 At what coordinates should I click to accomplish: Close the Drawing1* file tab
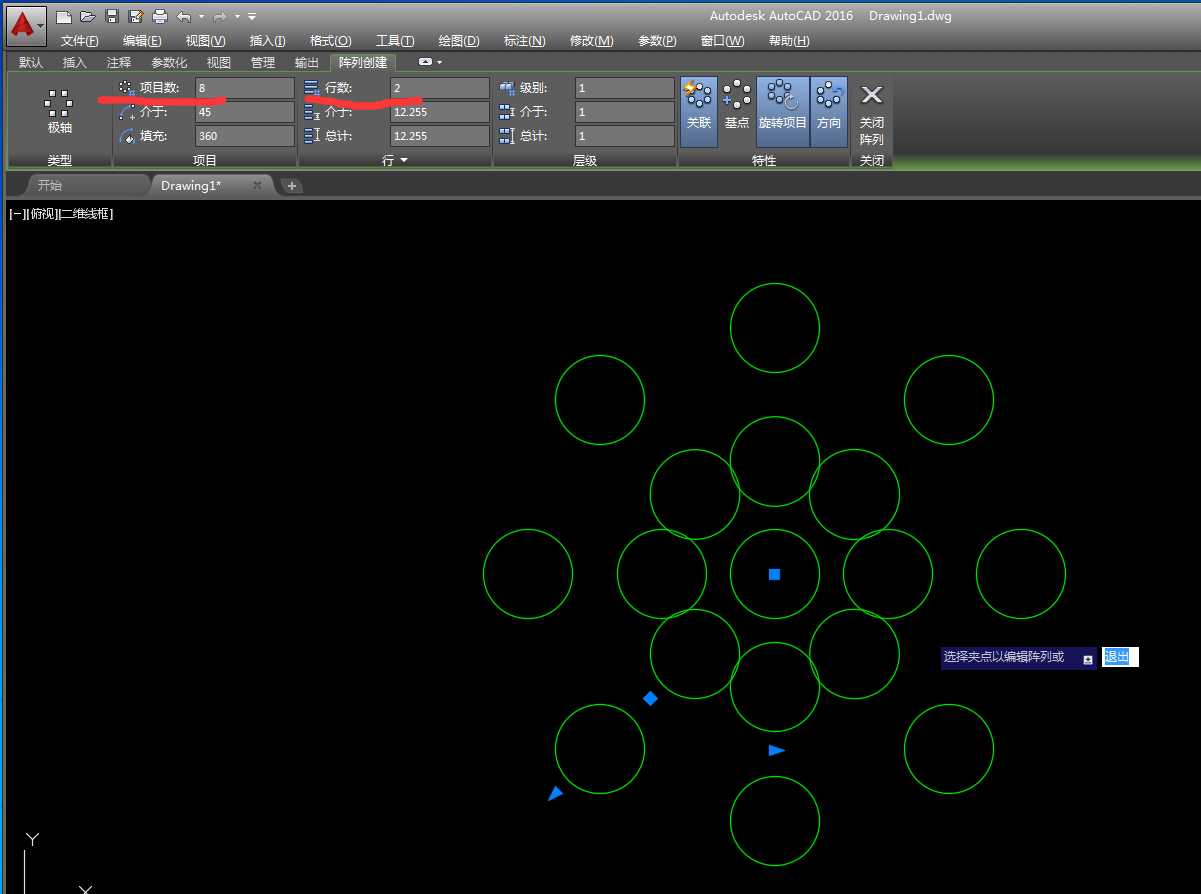pos(257,185)
